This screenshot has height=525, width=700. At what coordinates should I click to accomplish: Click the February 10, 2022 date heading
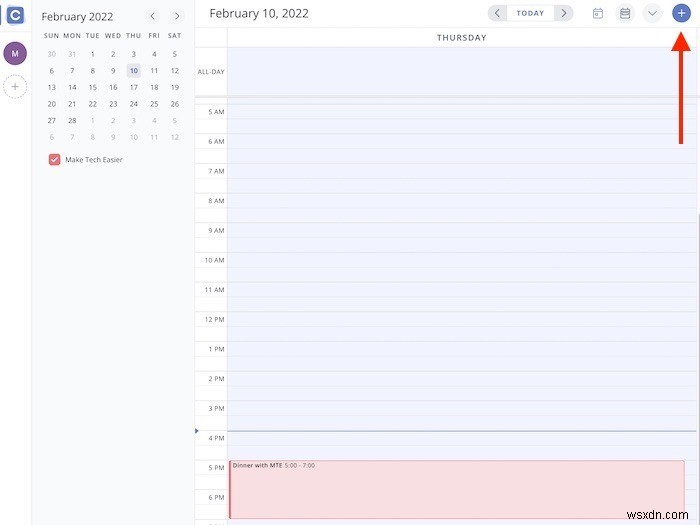(259, 13)
